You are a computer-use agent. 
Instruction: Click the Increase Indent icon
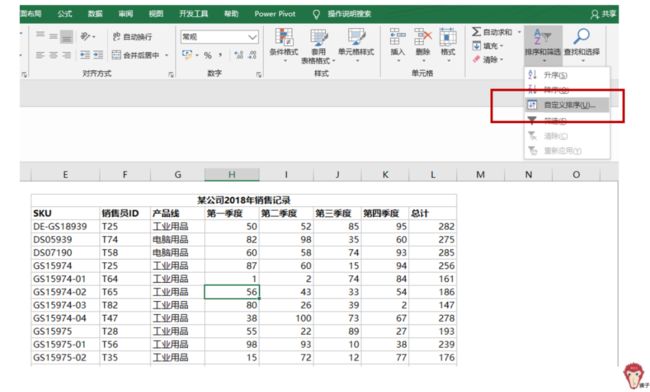click(98, 55)
